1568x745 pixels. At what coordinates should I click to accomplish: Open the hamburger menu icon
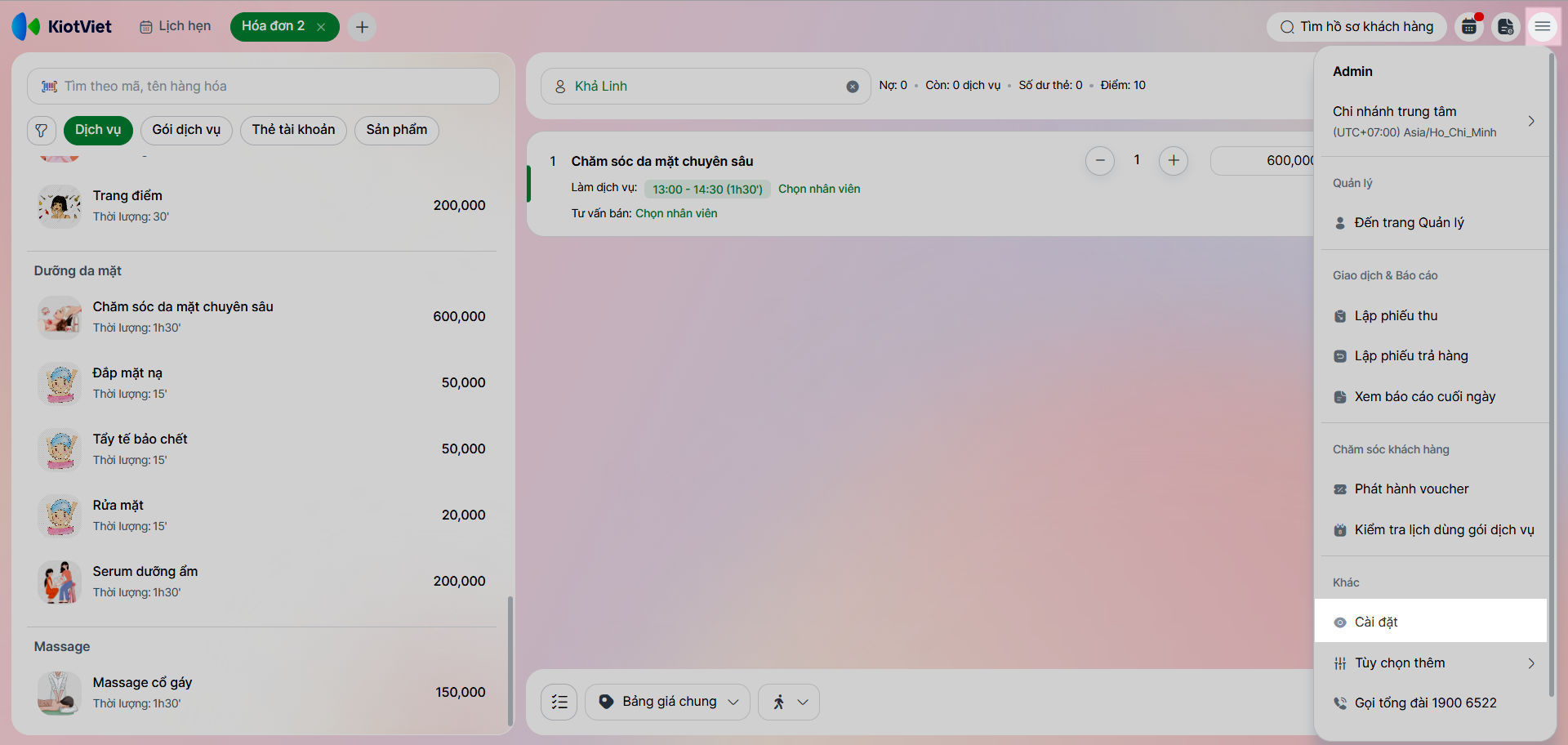(1542, 27)
